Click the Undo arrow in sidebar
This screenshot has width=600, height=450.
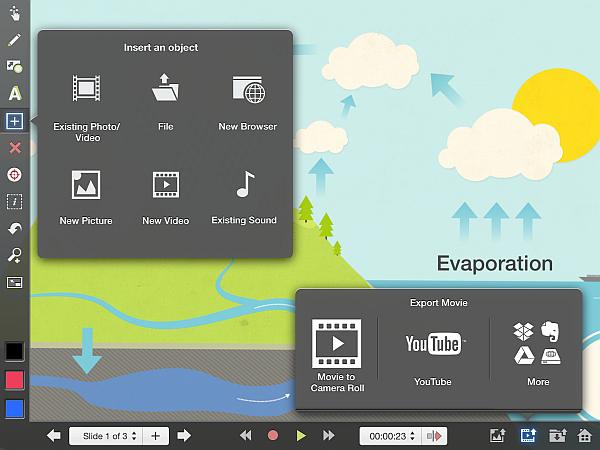point(14,229)
